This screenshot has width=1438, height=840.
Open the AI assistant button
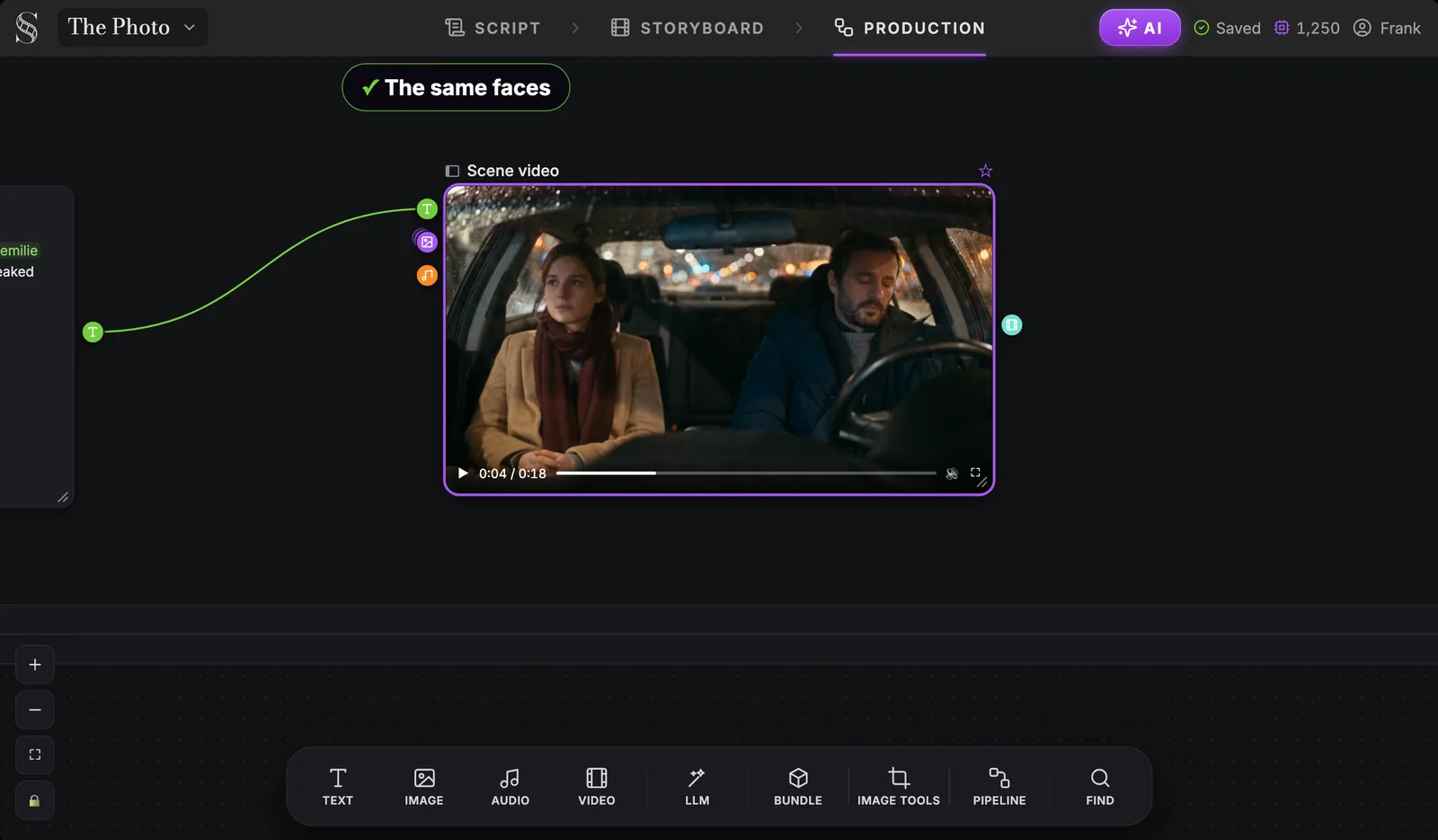pyautogui.click(x=1140, y=28)
